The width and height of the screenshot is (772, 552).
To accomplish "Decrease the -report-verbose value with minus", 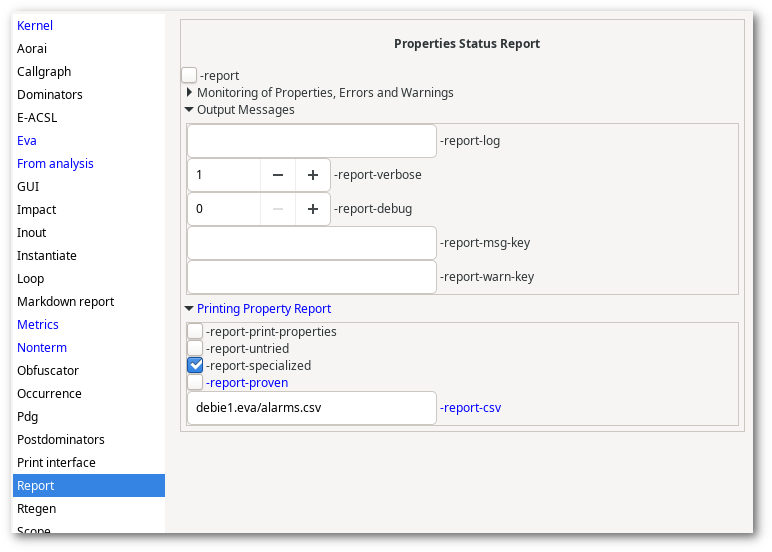I will pyautogui.click(x=278, y=175).
